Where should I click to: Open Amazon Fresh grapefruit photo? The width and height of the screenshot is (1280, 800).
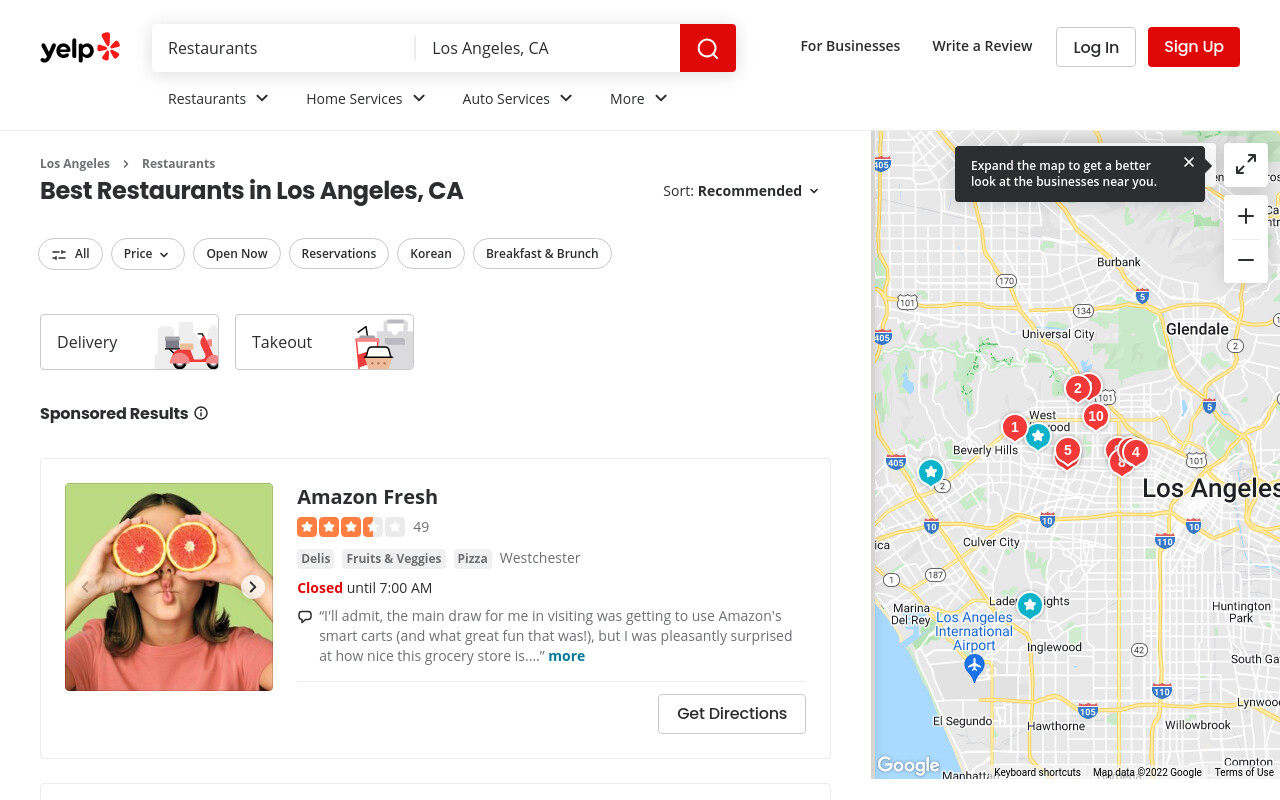169,587
